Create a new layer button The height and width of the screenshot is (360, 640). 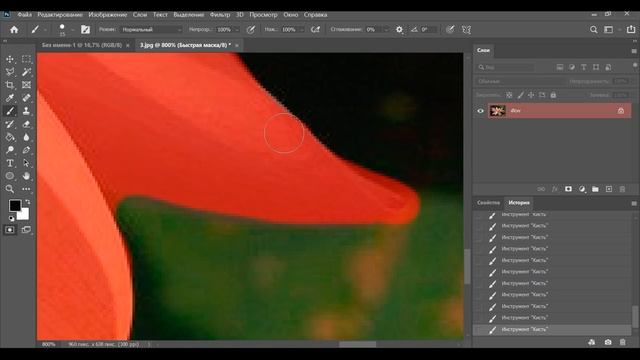(609, 189)
